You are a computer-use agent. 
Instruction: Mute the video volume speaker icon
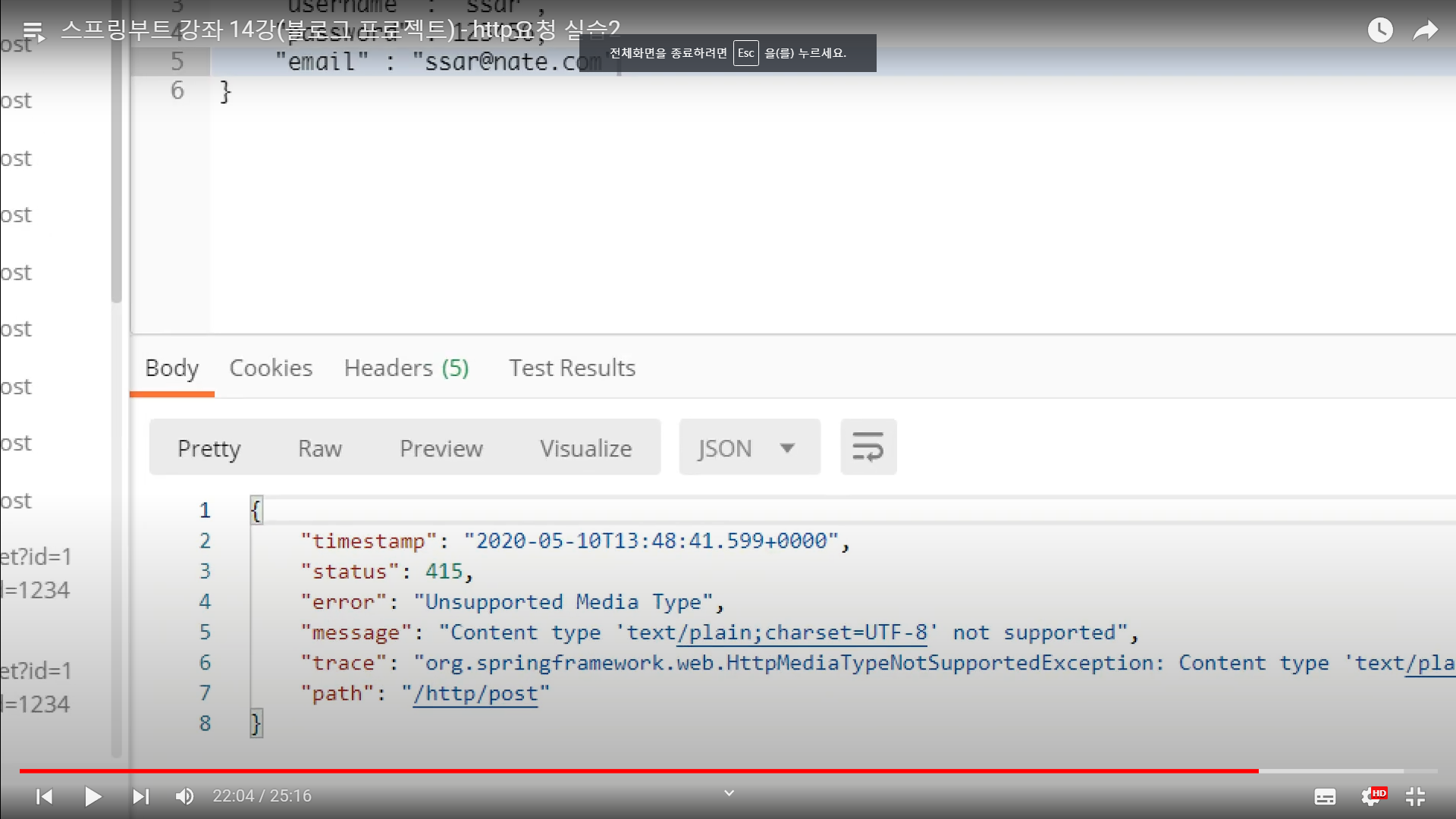tap(184, 796)
